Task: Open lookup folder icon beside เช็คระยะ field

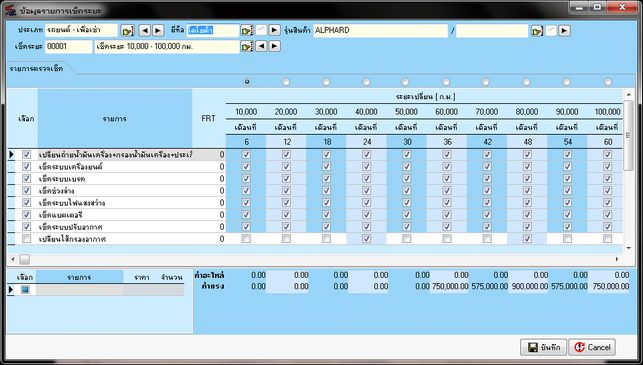Action: tap(247, 47)
